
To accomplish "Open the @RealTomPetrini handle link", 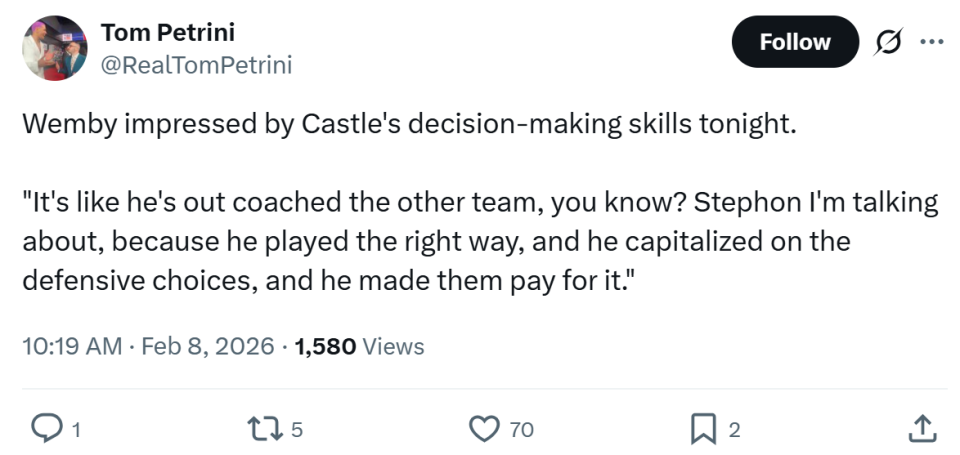I will pos(196,65).
